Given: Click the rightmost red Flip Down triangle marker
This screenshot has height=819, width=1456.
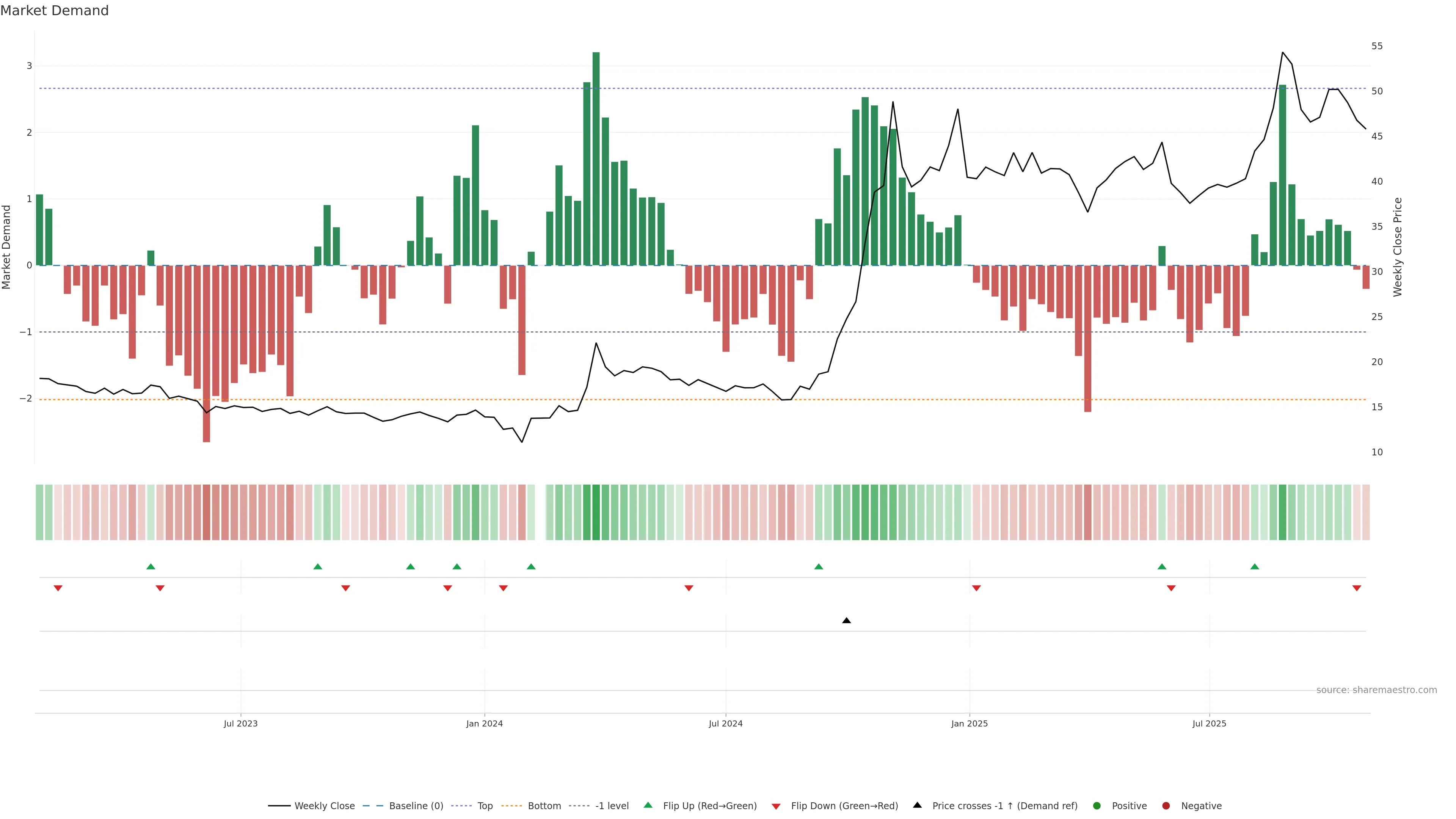Looking at the screenshot, I should [1357, 588].
